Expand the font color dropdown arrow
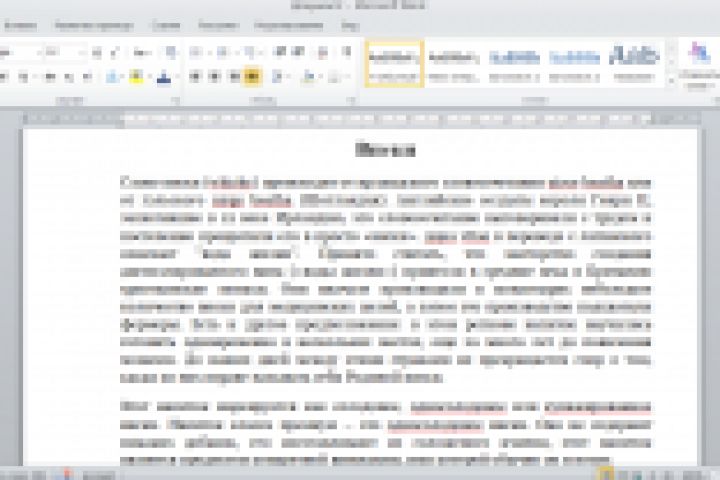The width and height of the screenshot is (720, 480). tap(176, 77)
